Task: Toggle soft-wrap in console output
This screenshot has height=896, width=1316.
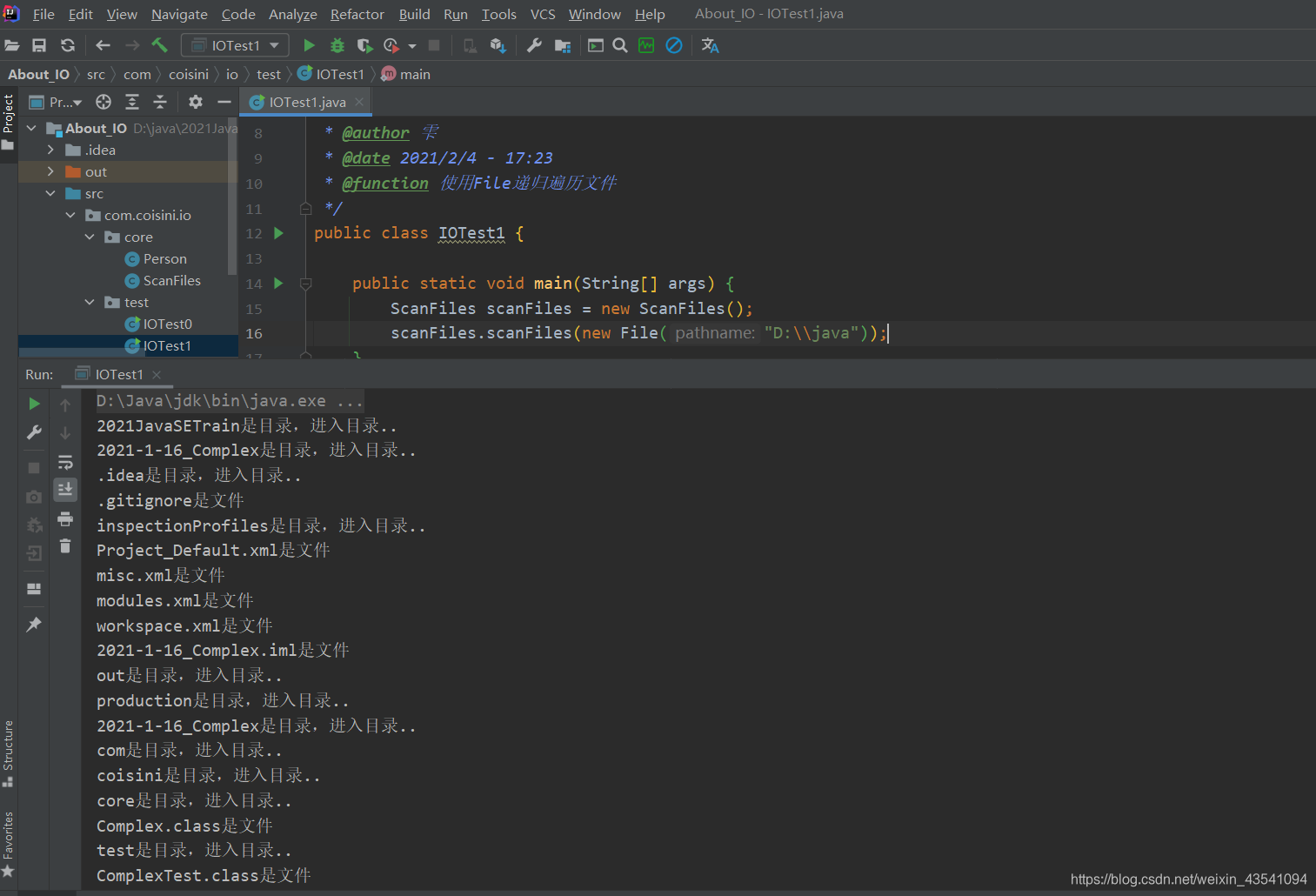Action: (65, 462)
